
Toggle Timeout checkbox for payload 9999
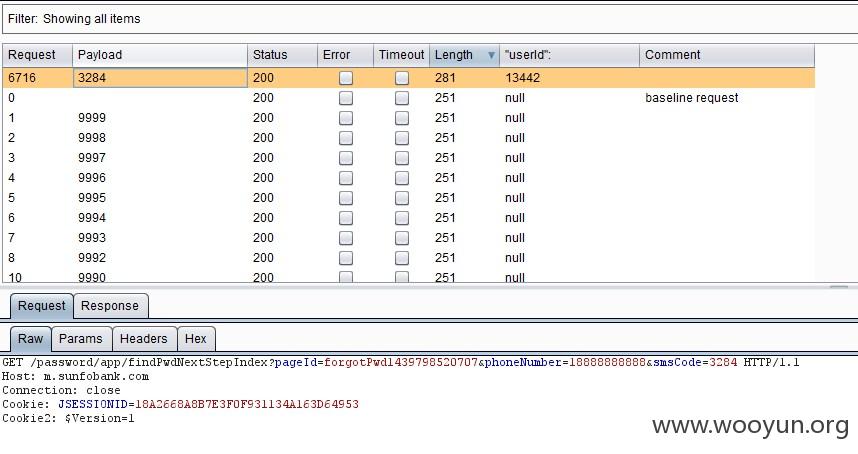(x=402, y=118)
